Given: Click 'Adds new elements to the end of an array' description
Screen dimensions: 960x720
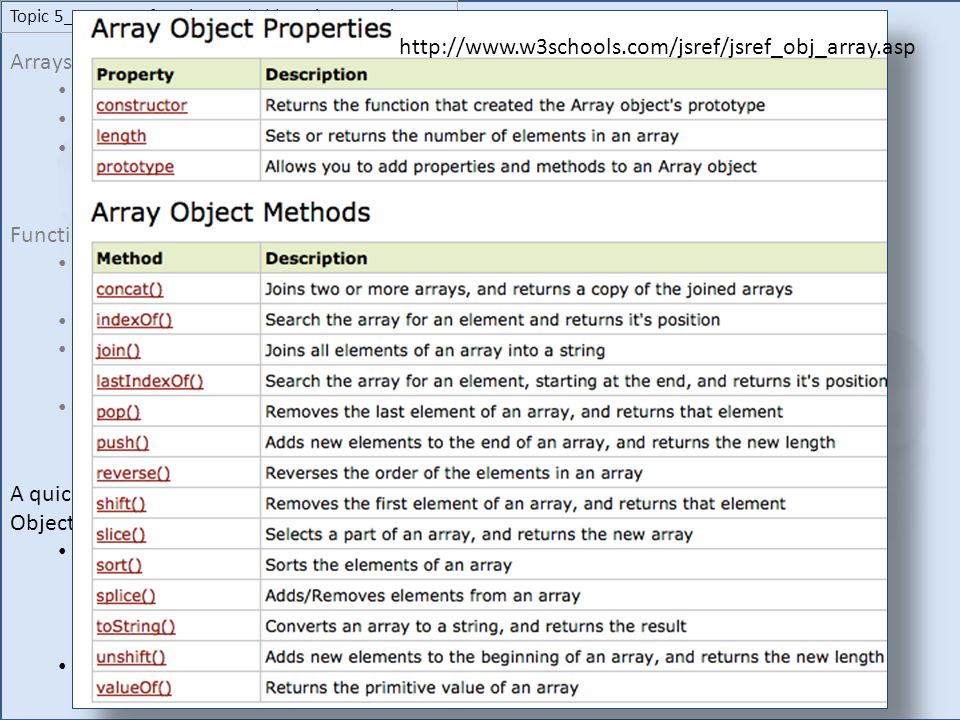Looking at the screenshot, I should [550, 442].
